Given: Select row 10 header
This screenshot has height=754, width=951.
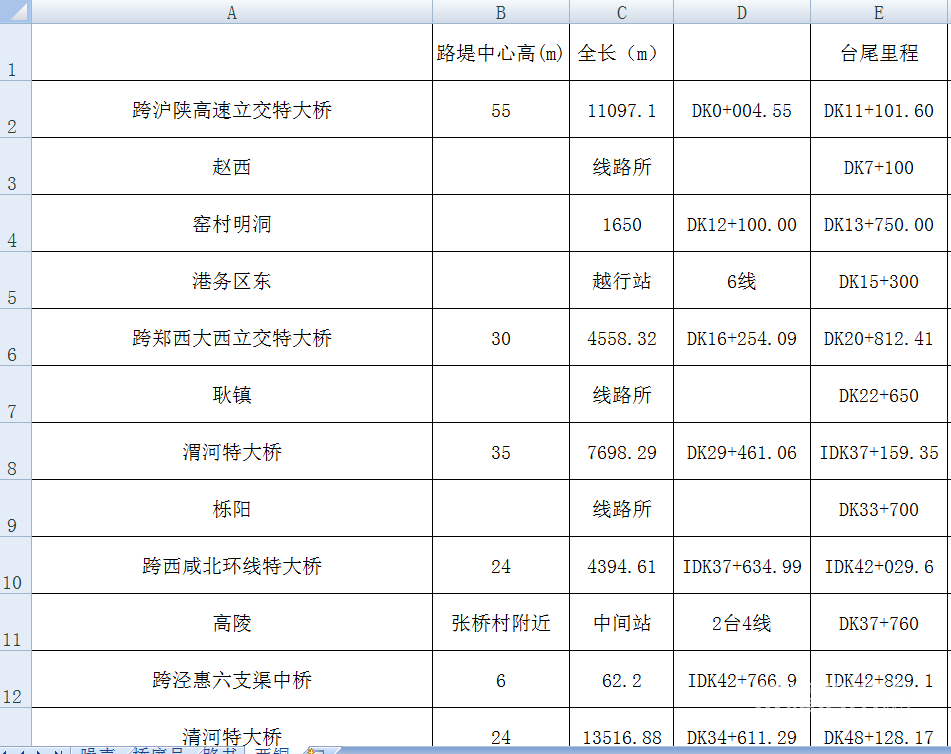Looking at the screenshot, I should point(15,566).
